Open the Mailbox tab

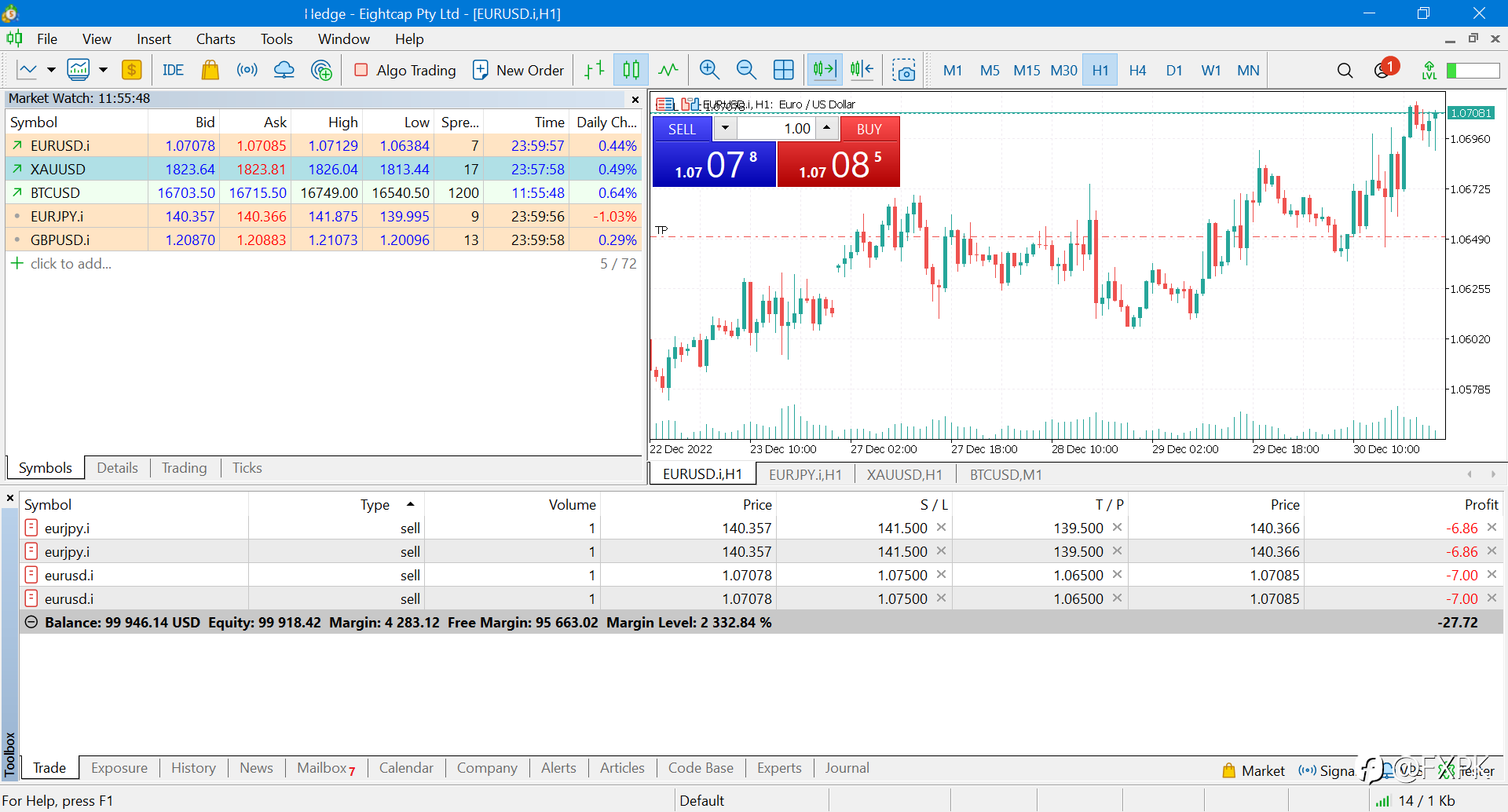[x=325, y=768]
